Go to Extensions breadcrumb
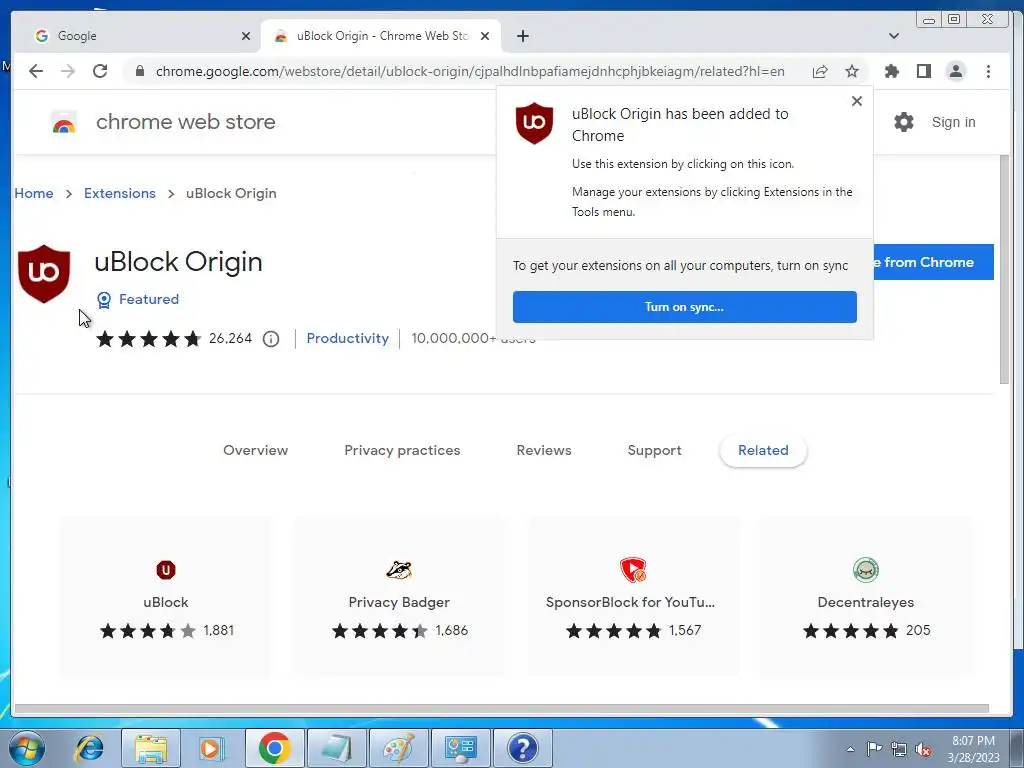 [x=120, y=193]
